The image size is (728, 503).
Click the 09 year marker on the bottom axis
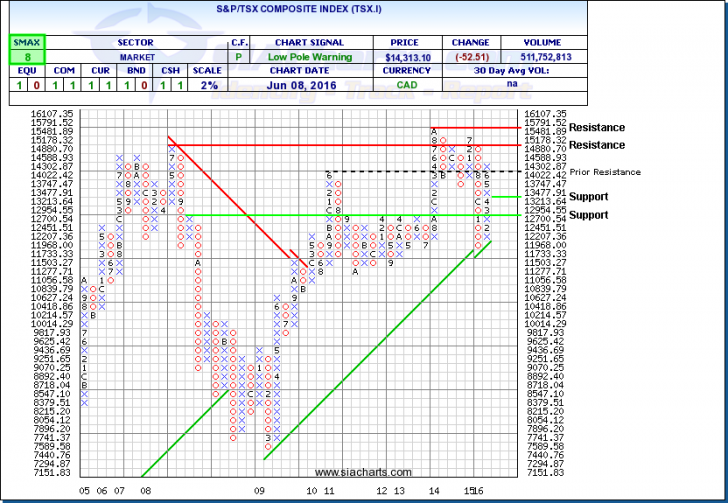pos(259,491)
